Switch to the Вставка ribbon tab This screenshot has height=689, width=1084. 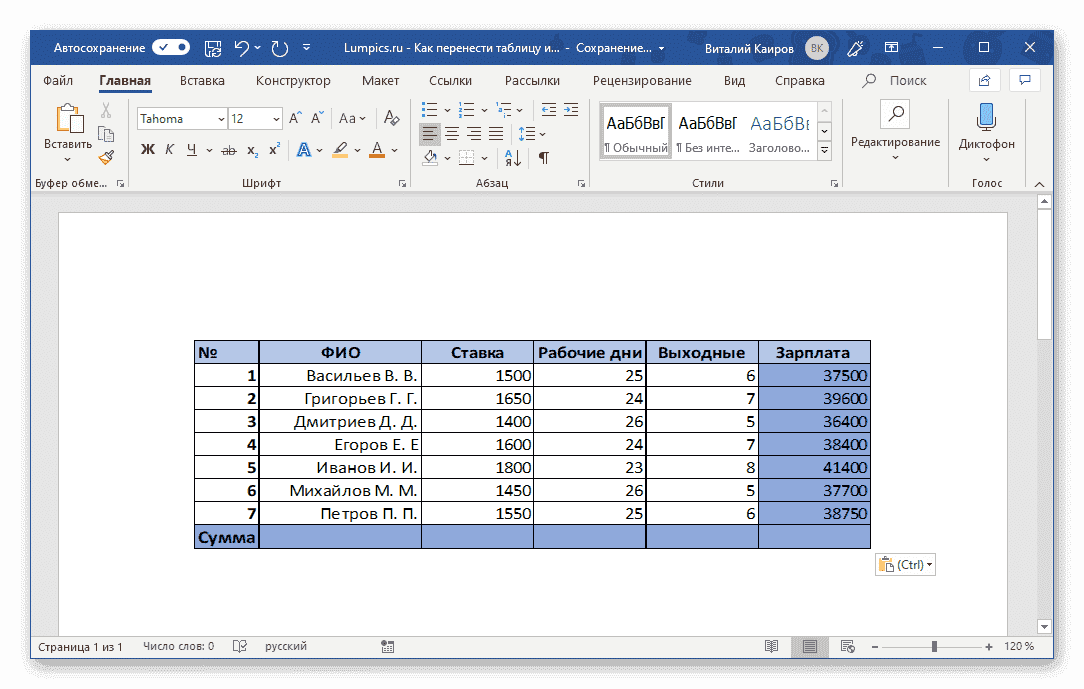click(201, 81)
